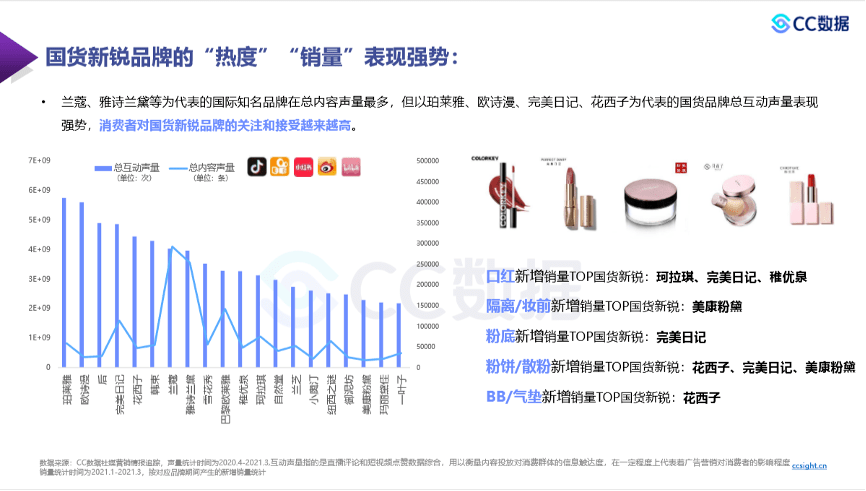
Task: Click the red Xiaohongshu platform icon
Action: 304,167
